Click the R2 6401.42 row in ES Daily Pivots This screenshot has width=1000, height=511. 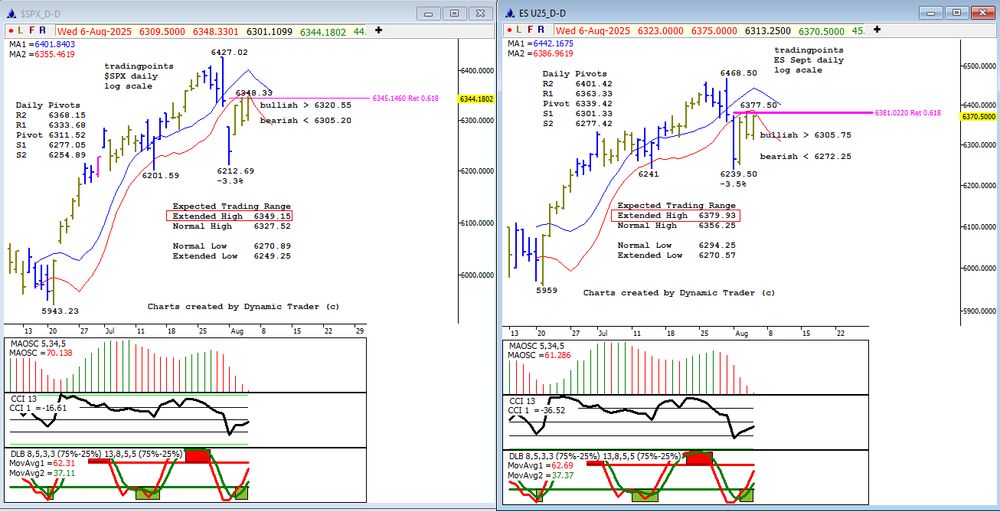578,84
